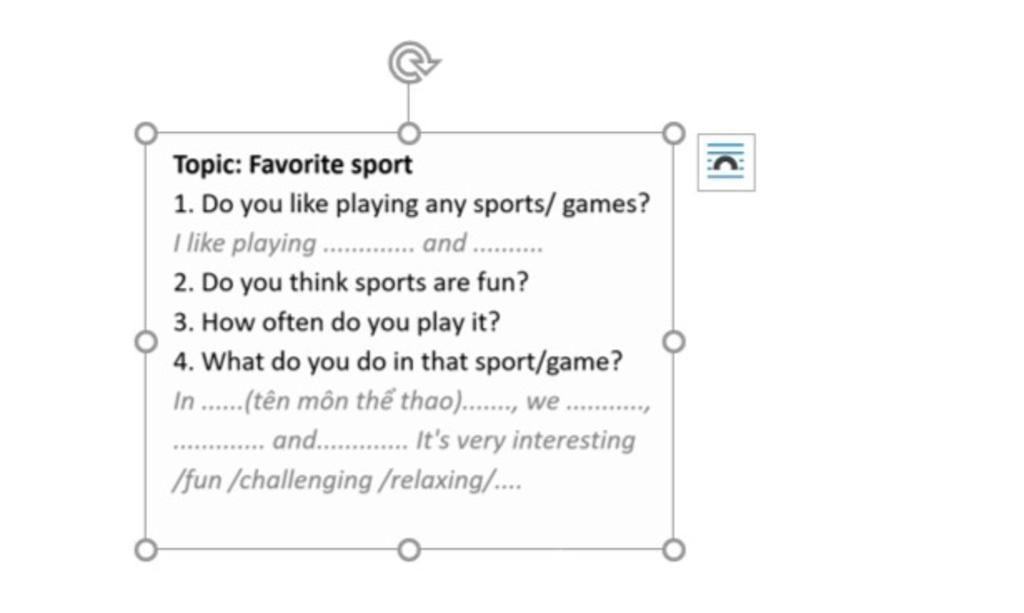Click the phrase 'It's very interesting'
The image size is (1024, 613).
pos(526,441)
